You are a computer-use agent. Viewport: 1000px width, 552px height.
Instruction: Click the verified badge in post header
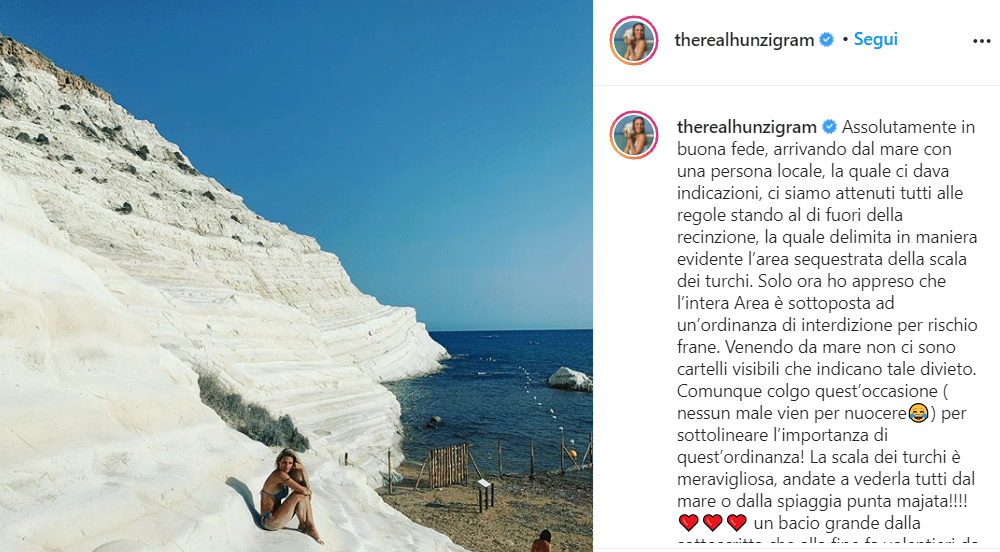(826, 40)
